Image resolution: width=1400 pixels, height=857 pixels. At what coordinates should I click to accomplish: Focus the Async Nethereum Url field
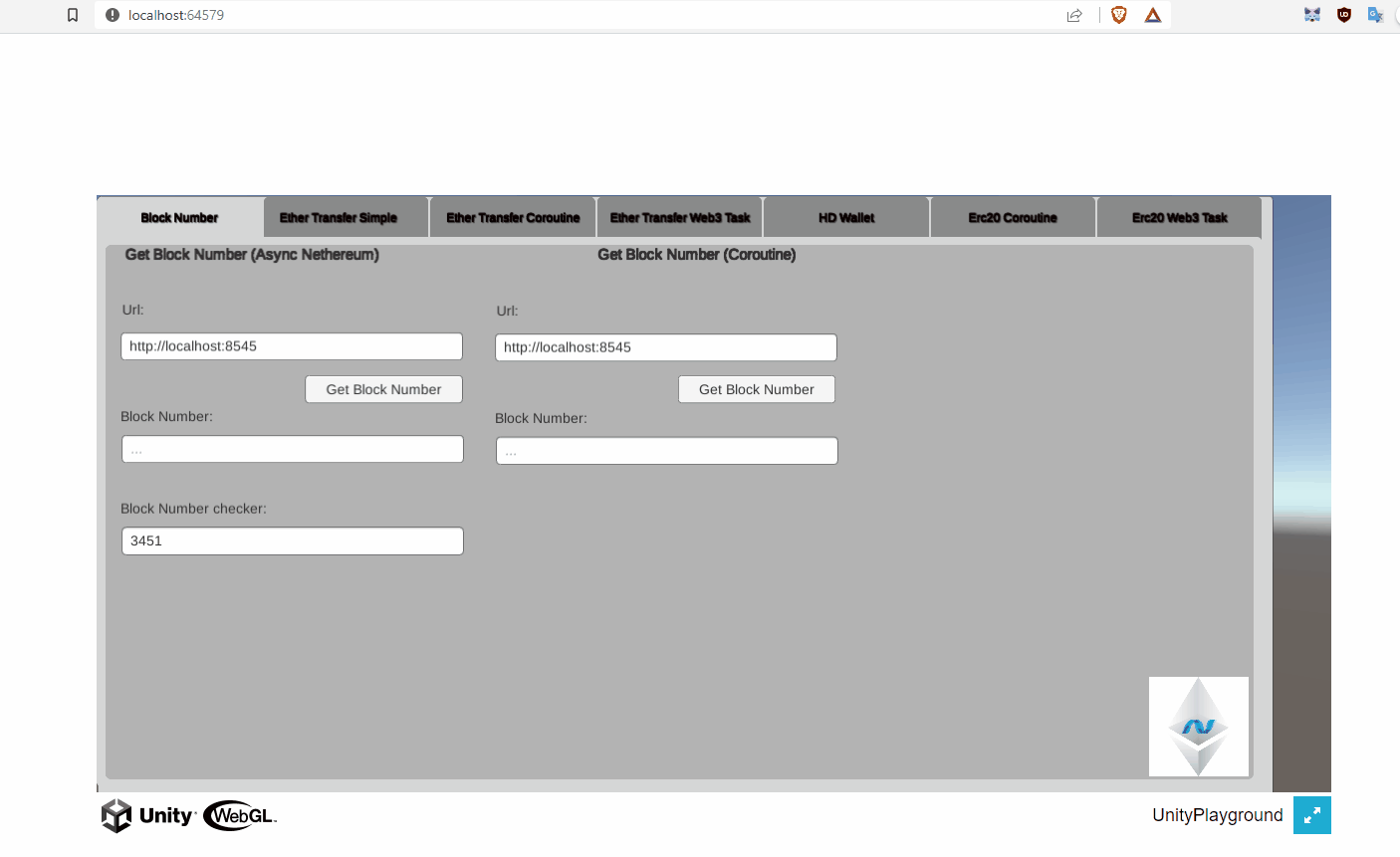click(292, 346)
